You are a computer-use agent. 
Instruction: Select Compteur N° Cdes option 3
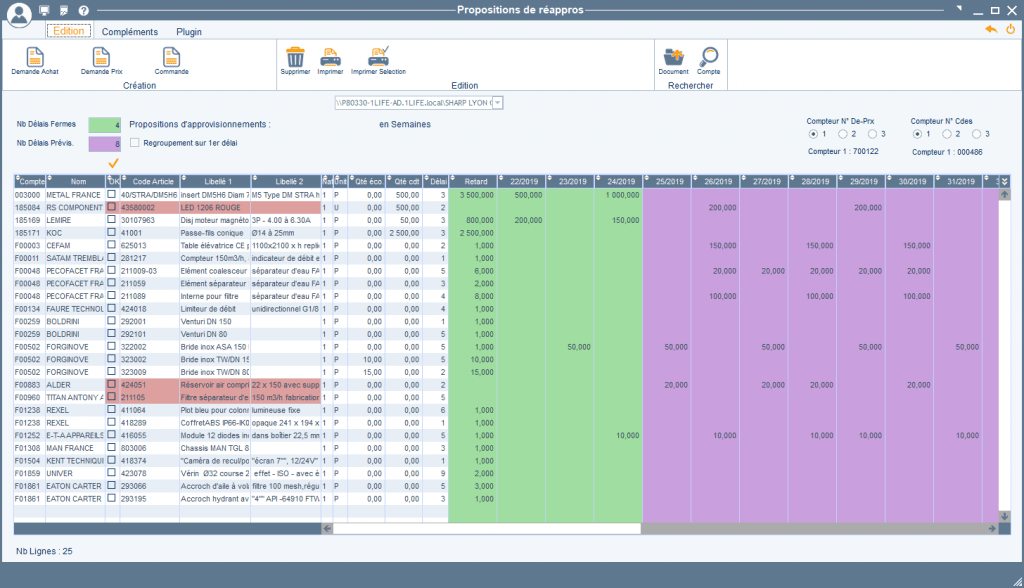click(976, 134)
